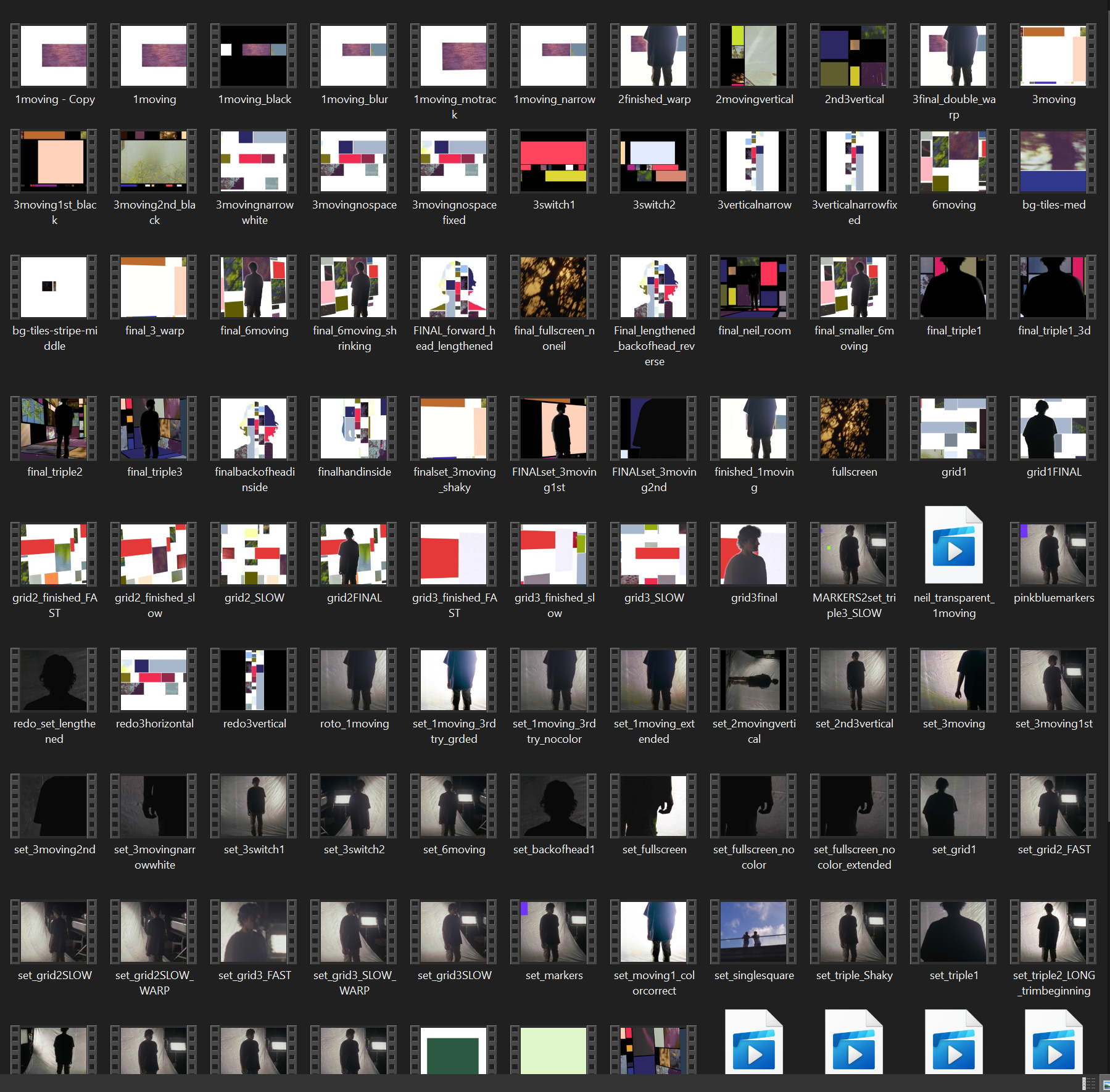1110x1092 pixels.
Task: Select the pinkbluemarkers video thumbnail
Action: 1053,554
